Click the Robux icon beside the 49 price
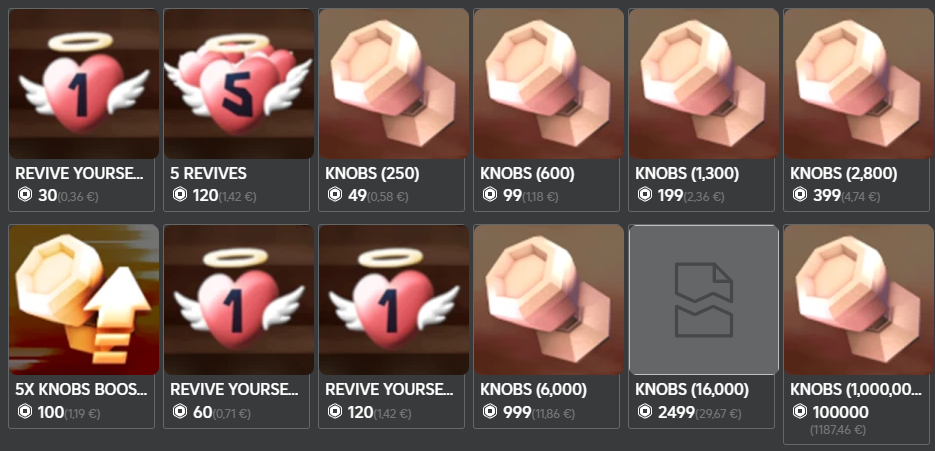 pos(335,194)
